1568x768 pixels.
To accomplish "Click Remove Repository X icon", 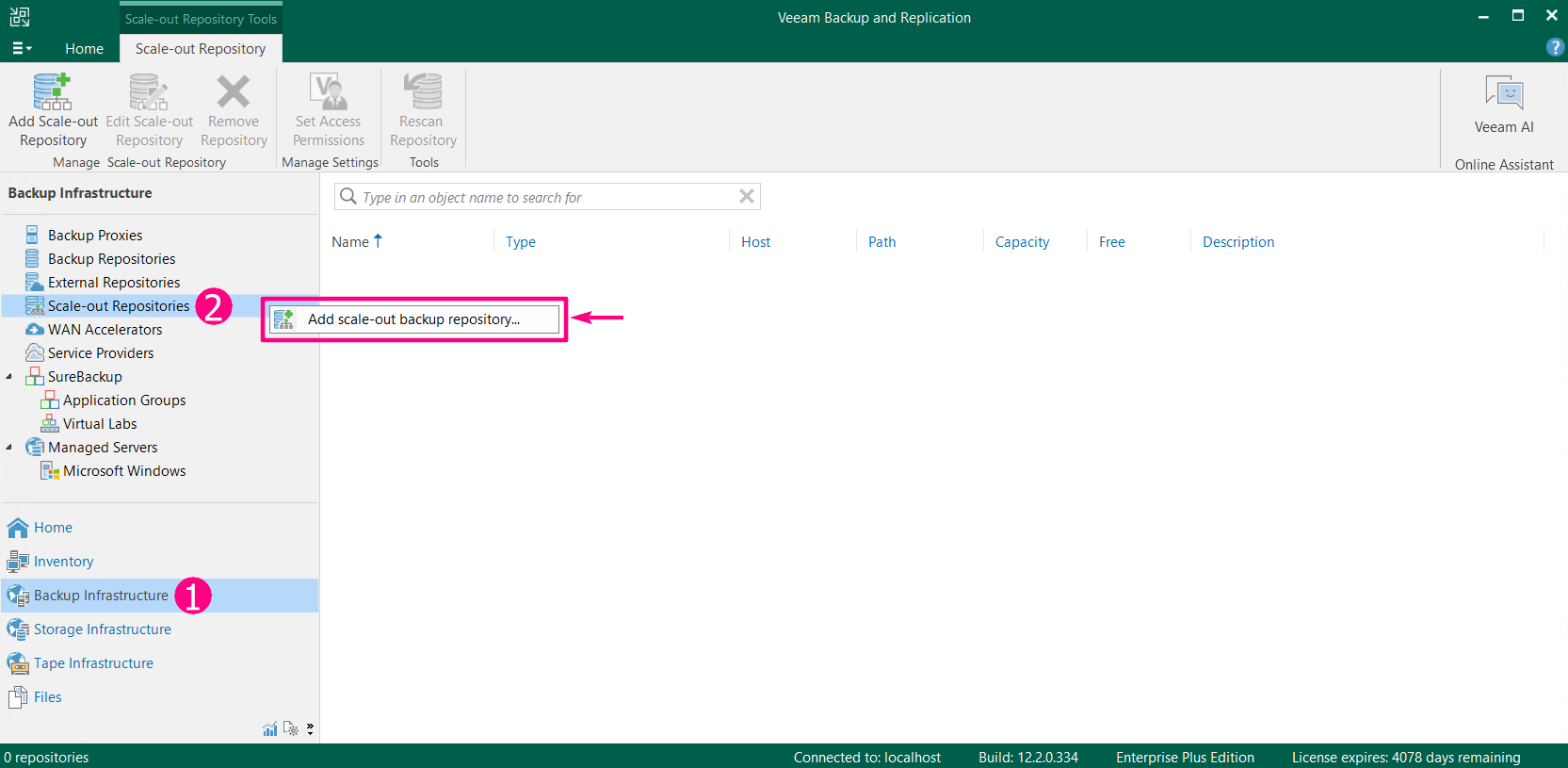I will pyautogui.click(x=234, y=91).
